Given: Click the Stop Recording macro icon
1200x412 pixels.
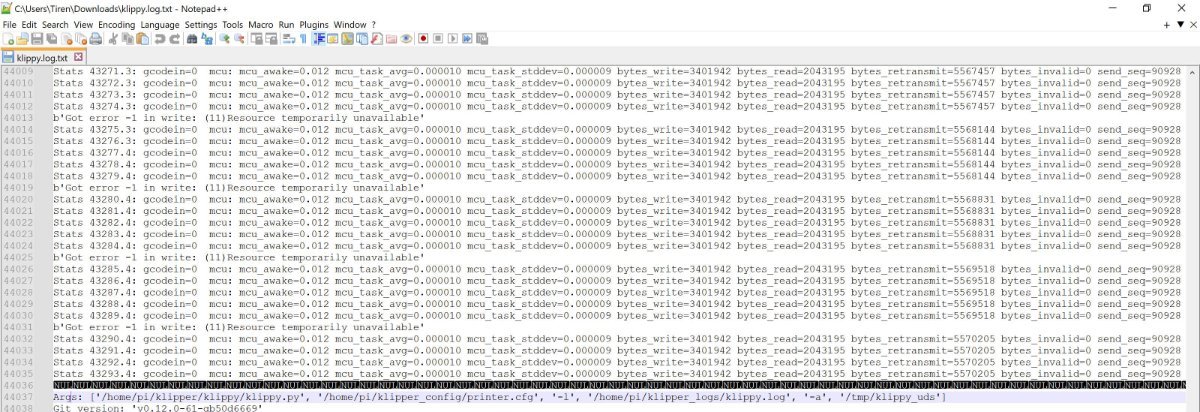Looking at the screenshot, I should click(x=437, y=39).
